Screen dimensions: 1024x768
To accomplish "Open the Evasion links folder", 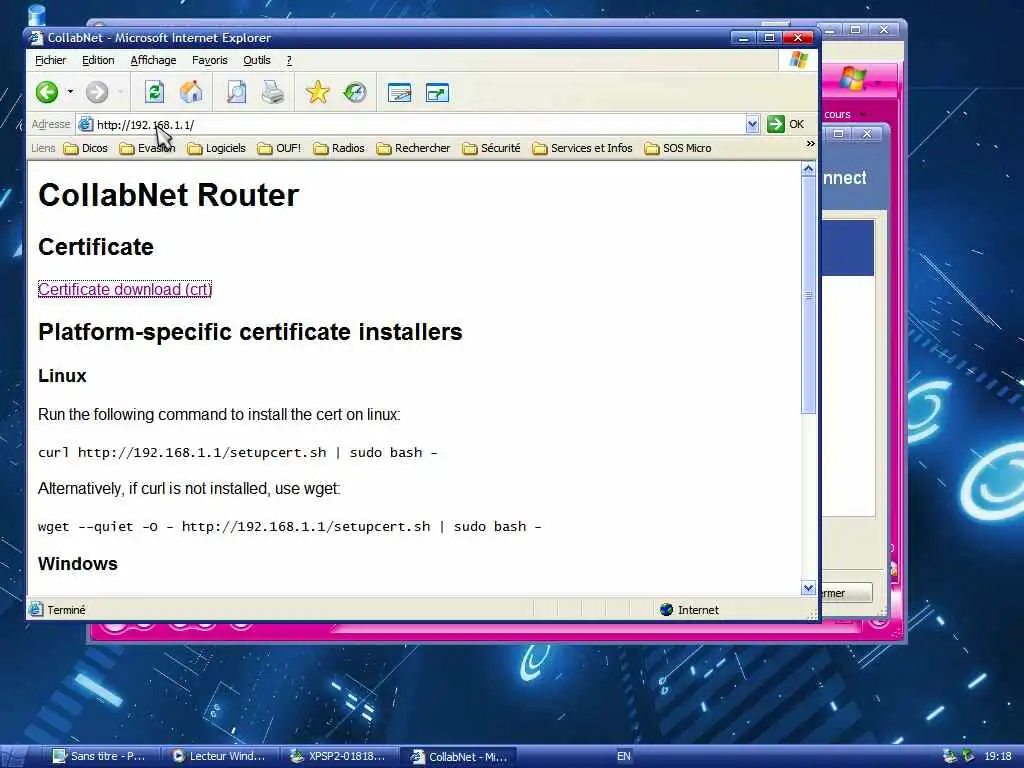I will [x=148, y=148].
